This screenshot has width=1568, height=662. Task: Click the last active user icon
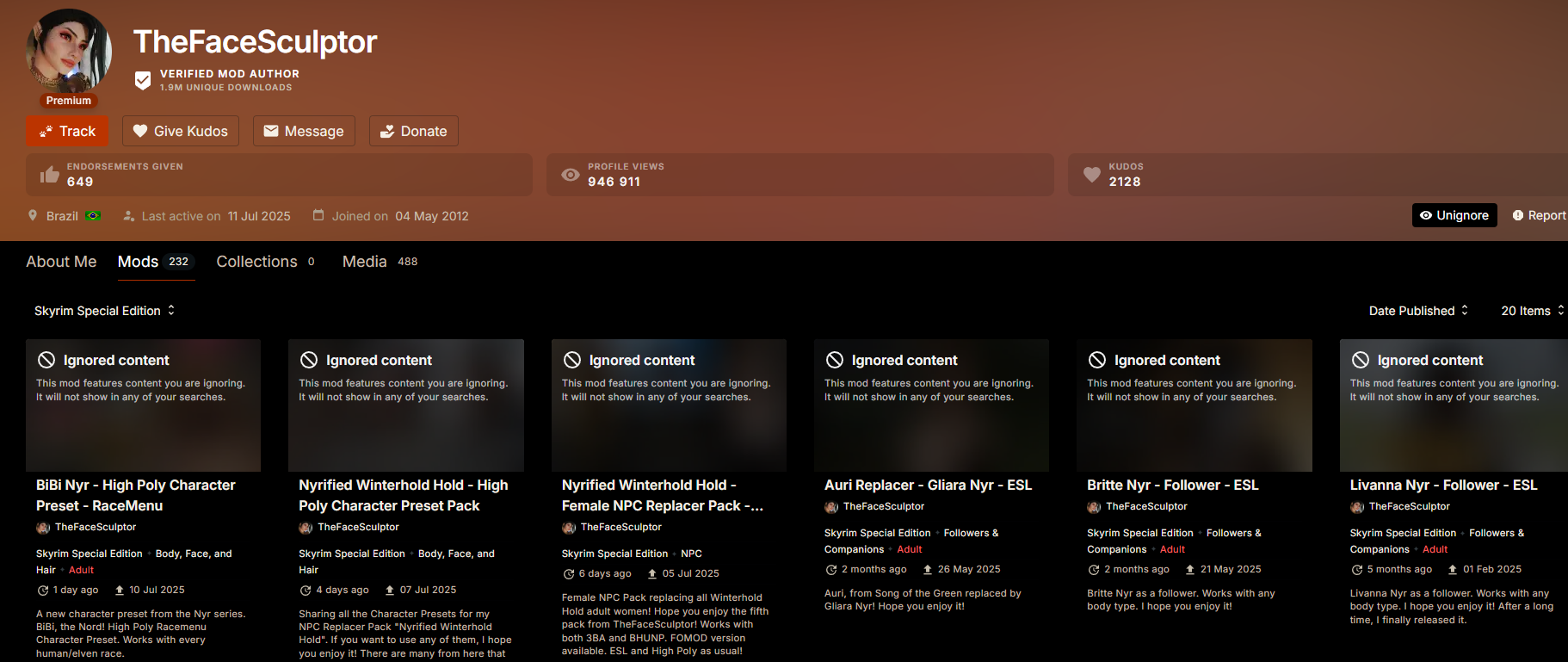pos(129,216)
